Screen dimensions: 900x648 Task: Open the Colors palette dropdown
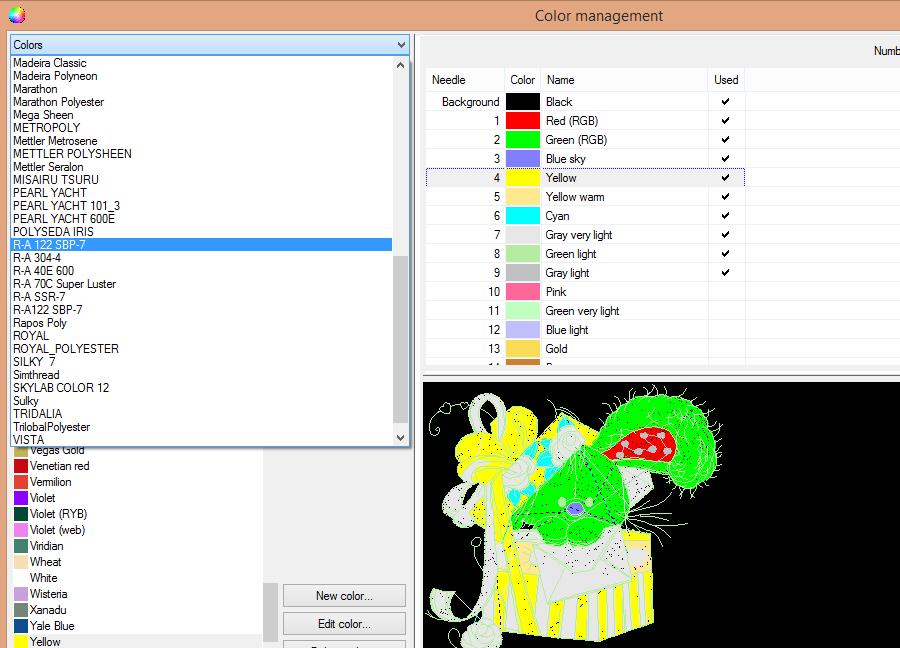[x=210, y=45]
